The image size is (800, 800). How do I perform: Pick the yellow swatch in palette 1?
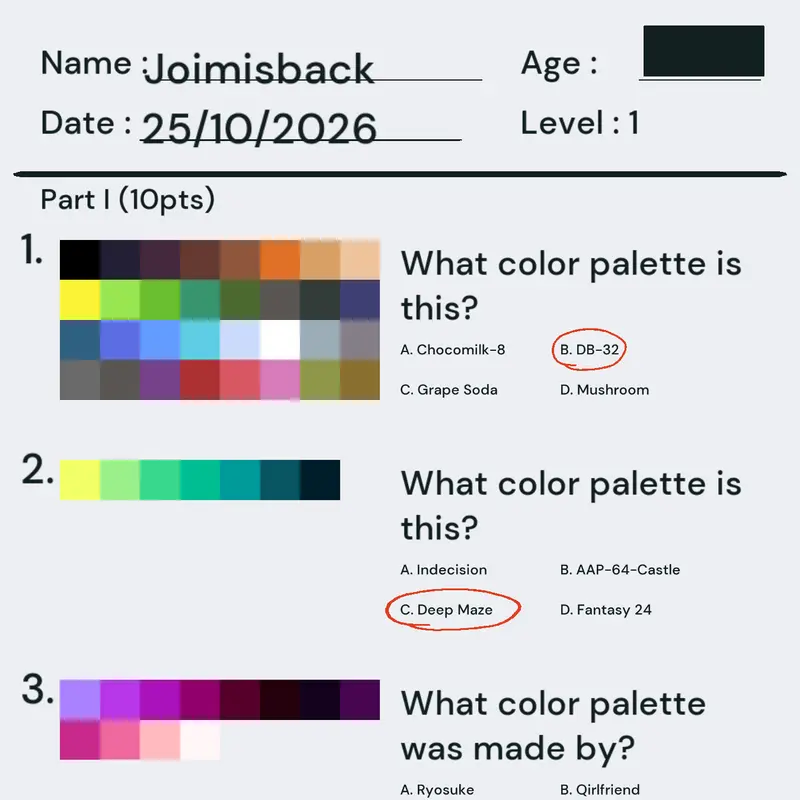[80, 299]
